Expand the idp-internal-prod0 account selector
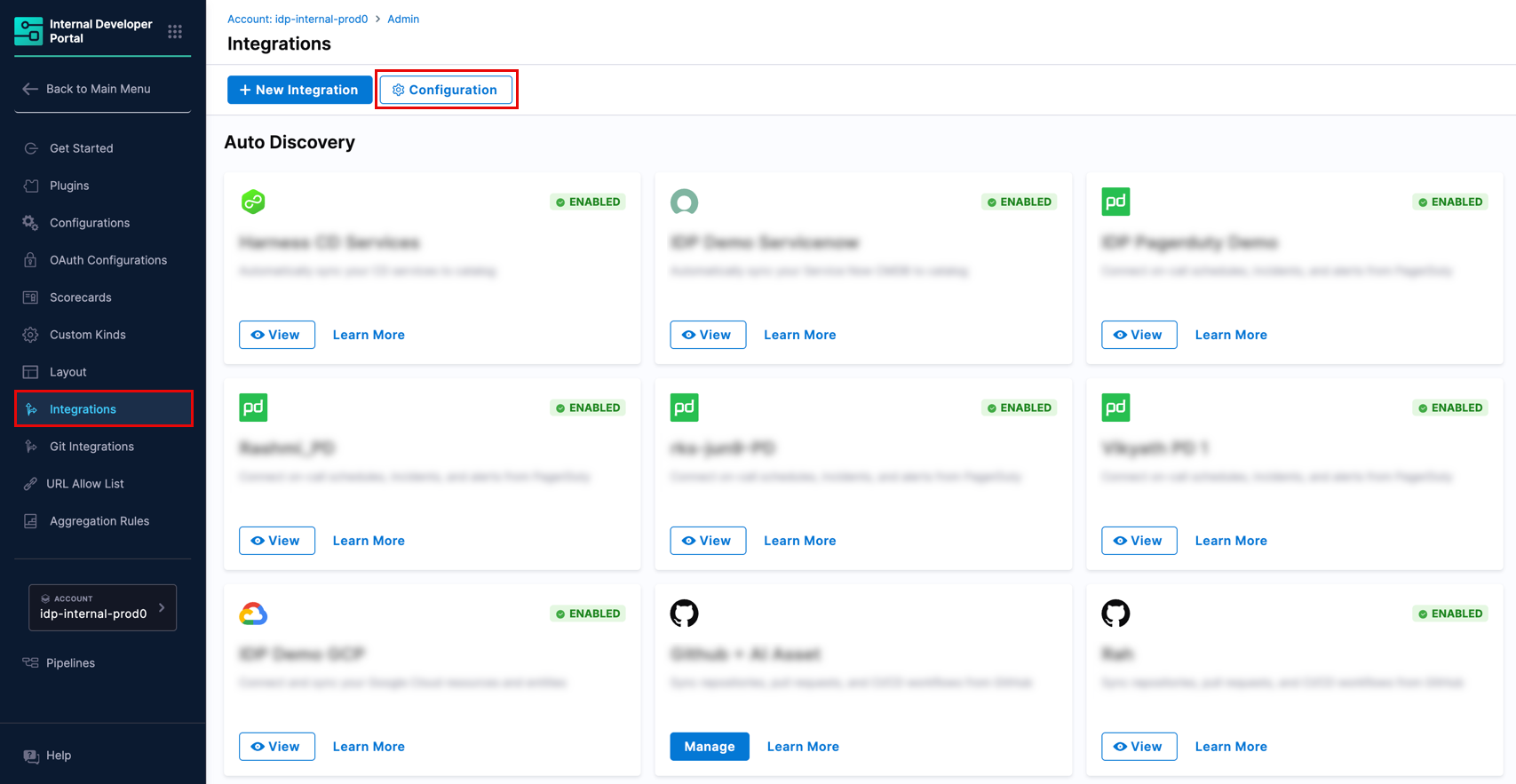Screen dimensions: 1516x784 (x=102, y=607)
